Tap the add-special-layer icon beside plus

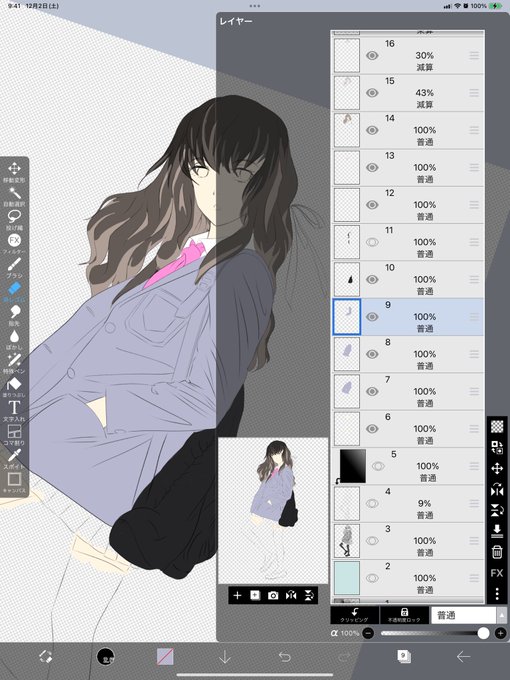[x=255, y=595]
